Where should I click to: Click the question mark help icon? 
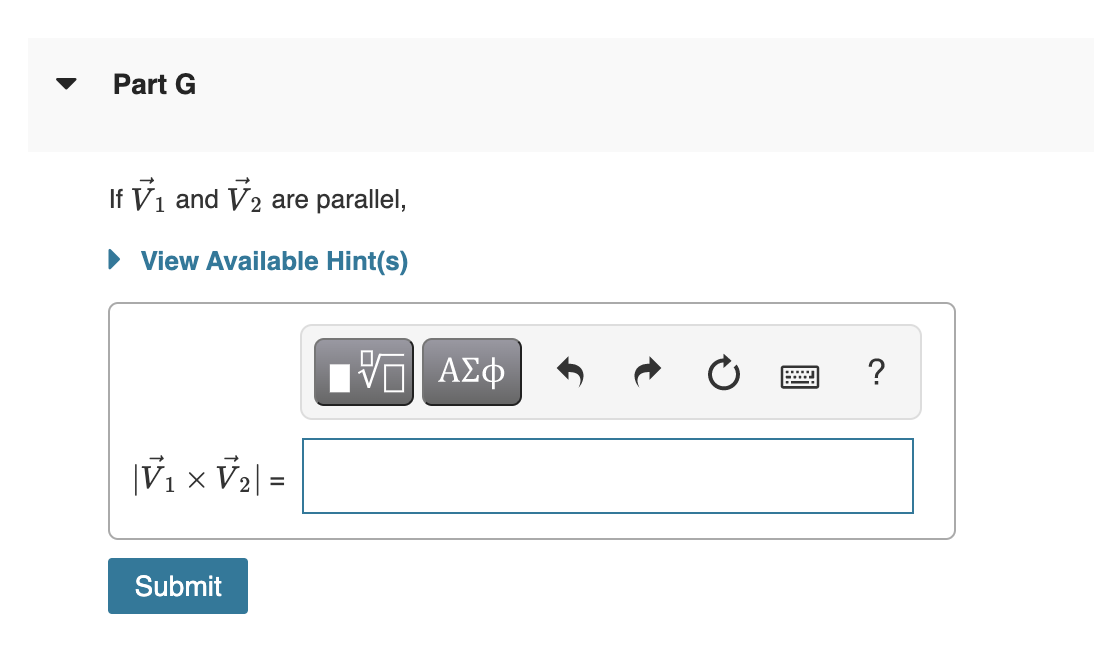pos(877,373)
